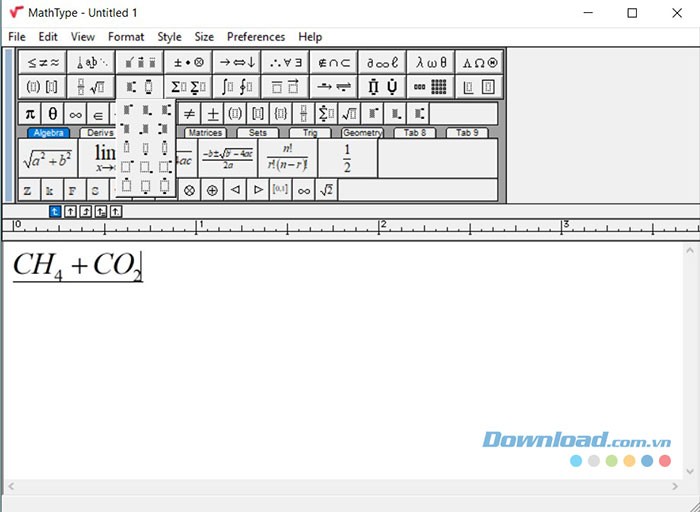The image size is (700, 512).
Task: Insert the plus-minus symbol
Action: tap(213, 114)
